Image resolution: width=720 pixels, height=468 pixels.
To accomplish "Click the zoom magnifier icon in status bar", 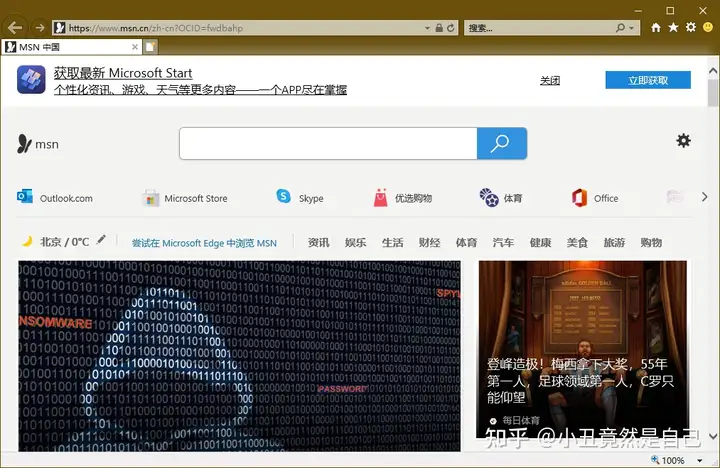I will point(655,460).
